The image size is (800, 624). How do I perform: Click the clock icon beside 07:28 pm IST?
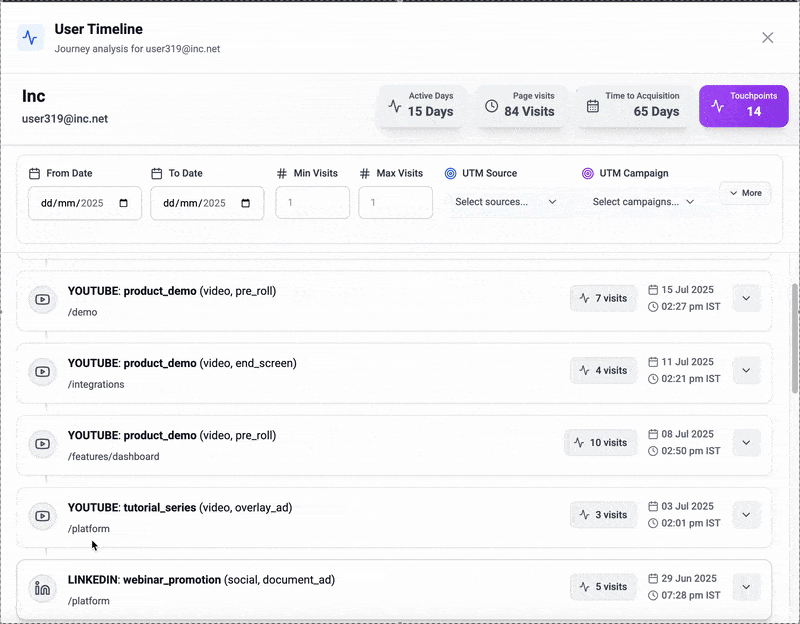pyautogui.click(x=653, y=595)
